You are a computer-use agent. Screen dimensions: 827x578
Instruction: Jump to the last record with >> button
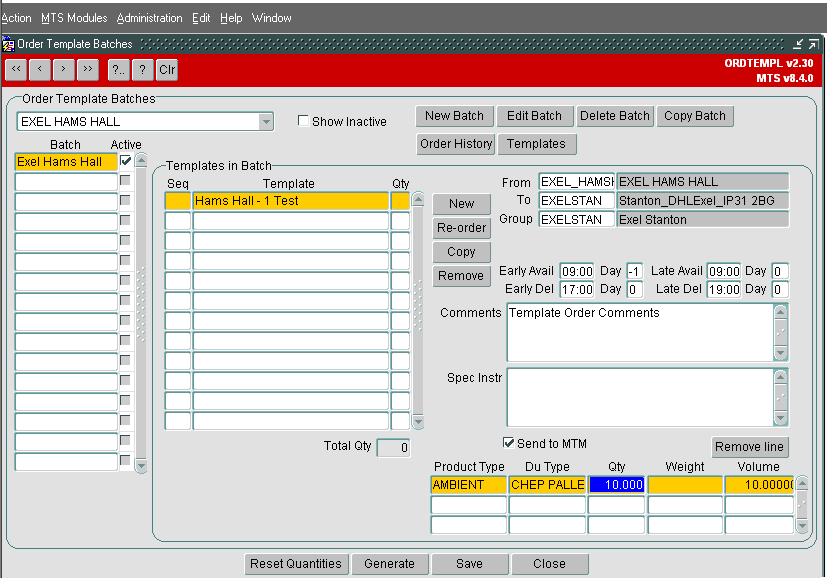click(88, 70)
